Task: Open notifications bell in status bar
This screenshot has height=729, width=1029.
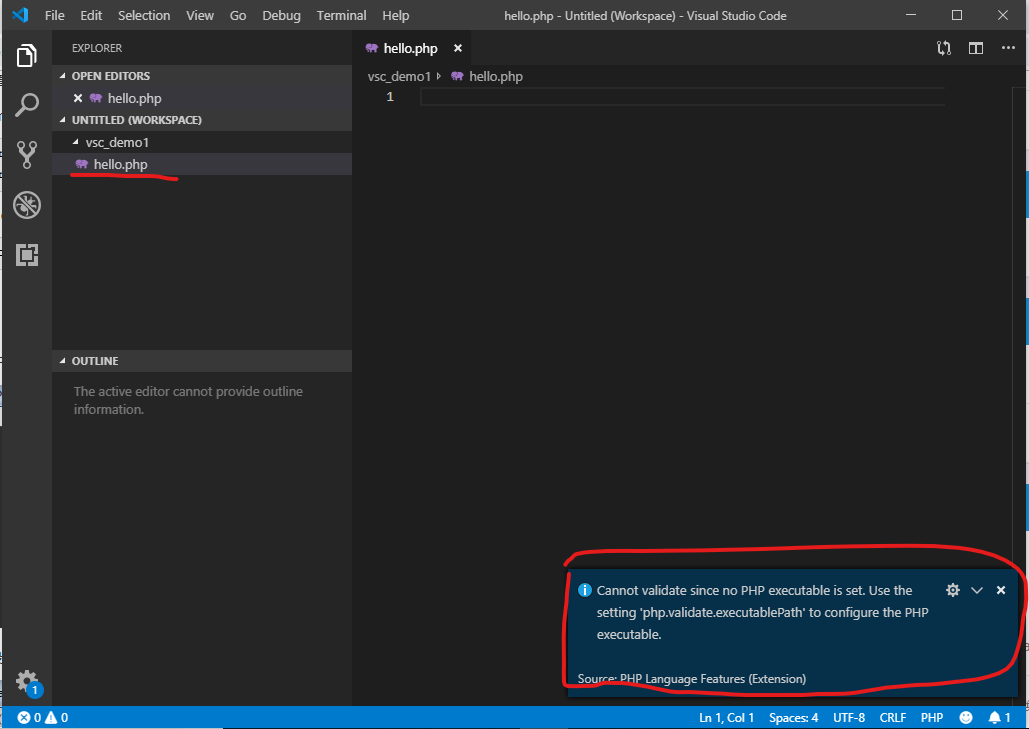Action: [999, 718]
